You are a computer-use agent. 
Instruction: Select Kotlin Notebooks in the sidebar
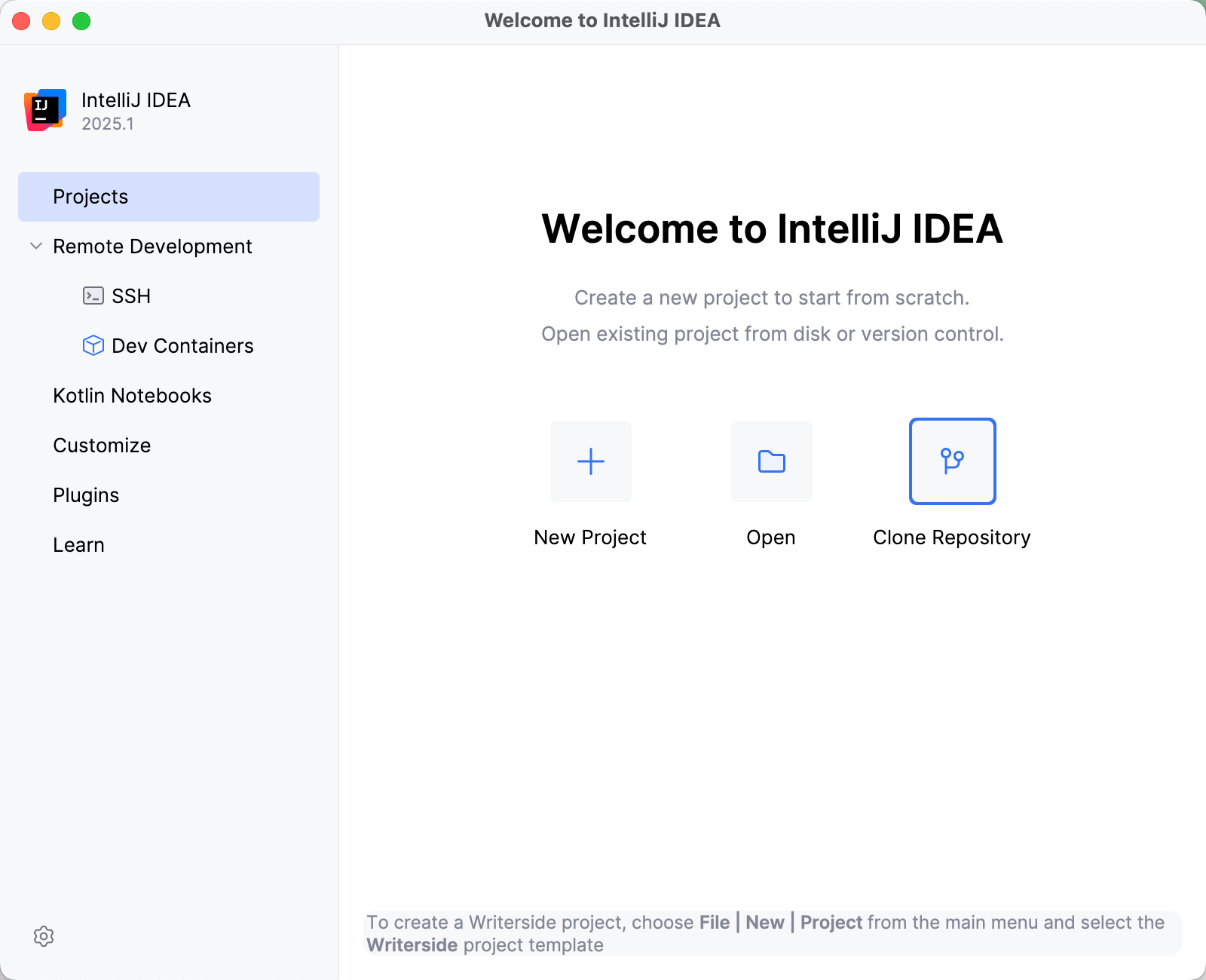click(132, 395)
